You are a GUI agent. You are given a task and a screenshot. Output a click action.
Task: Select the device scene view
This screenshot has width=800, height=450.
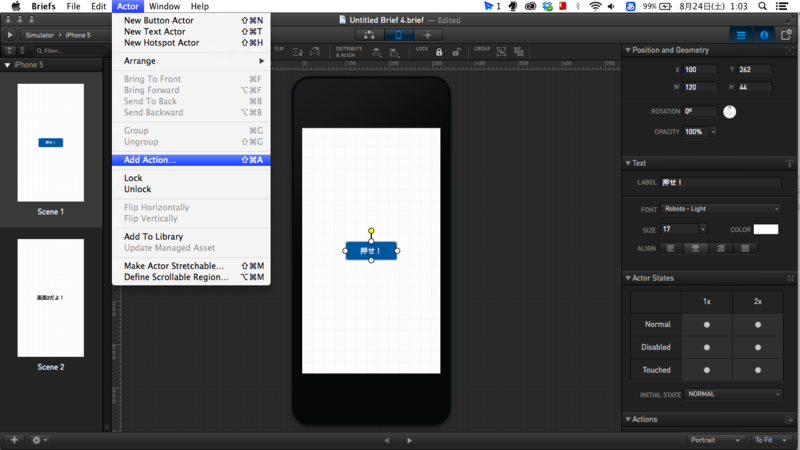coord(398,35)
